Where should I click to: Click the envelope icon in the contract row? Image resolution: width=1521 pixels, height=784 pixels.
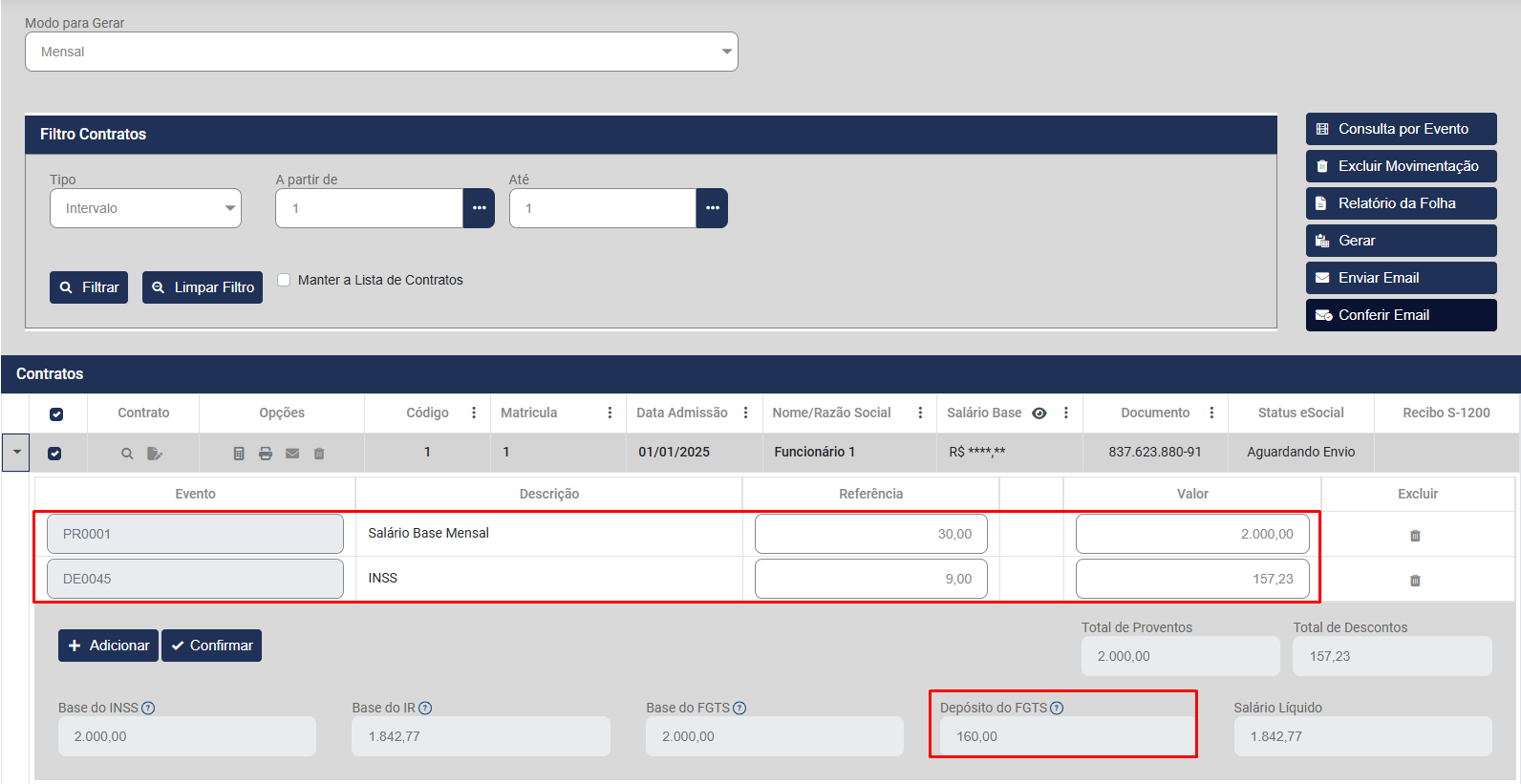tap(292, 454)
